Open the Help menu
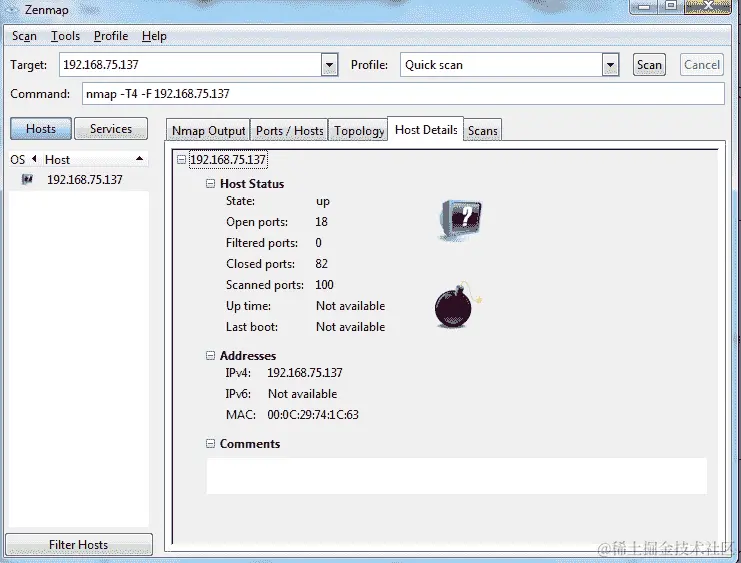This screenshot has height=563, width=741. pyautogui.click(x=154, y=36)
